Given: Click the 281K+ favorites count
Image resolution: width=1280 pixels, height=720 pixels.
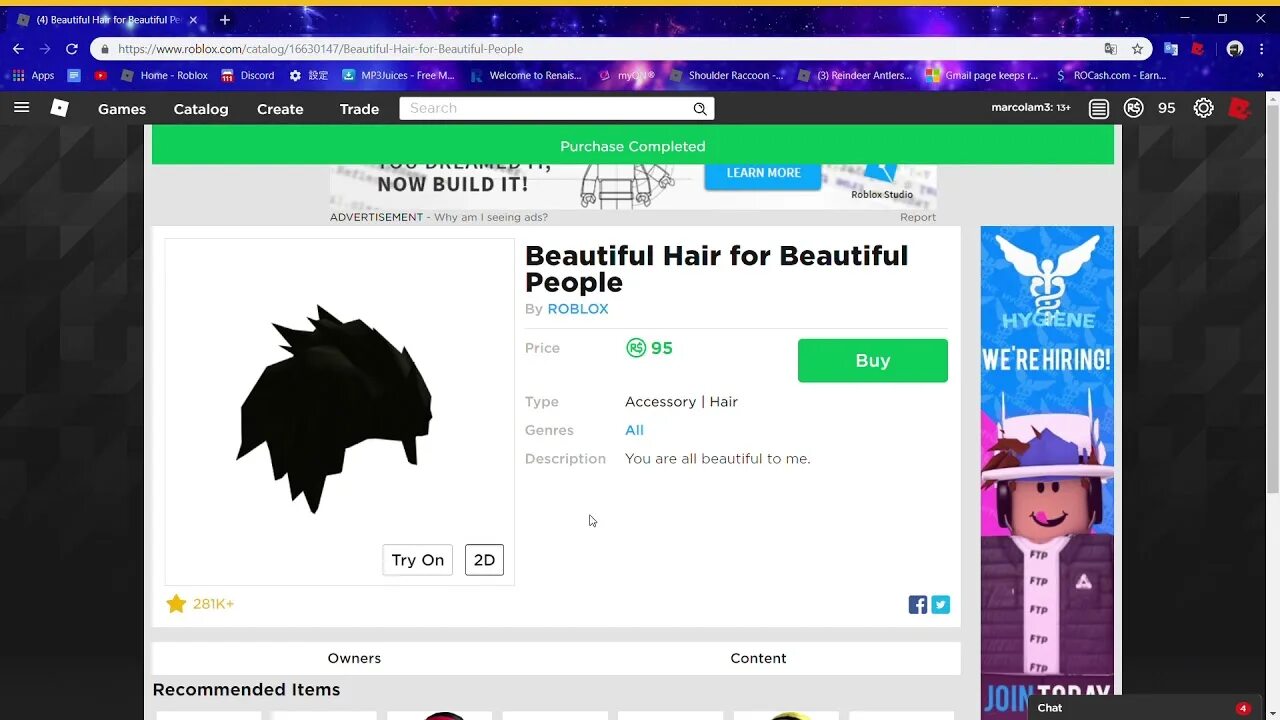Looking at the screenshot, I should click(x=213, y=604).
